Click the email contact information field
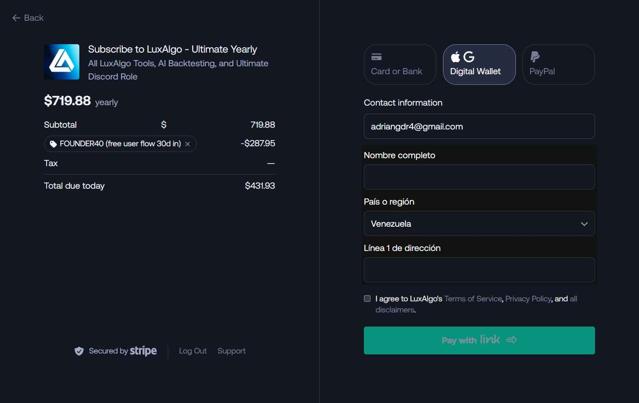The width and height of the screenshot is (639, 403). tap(479, 126)
